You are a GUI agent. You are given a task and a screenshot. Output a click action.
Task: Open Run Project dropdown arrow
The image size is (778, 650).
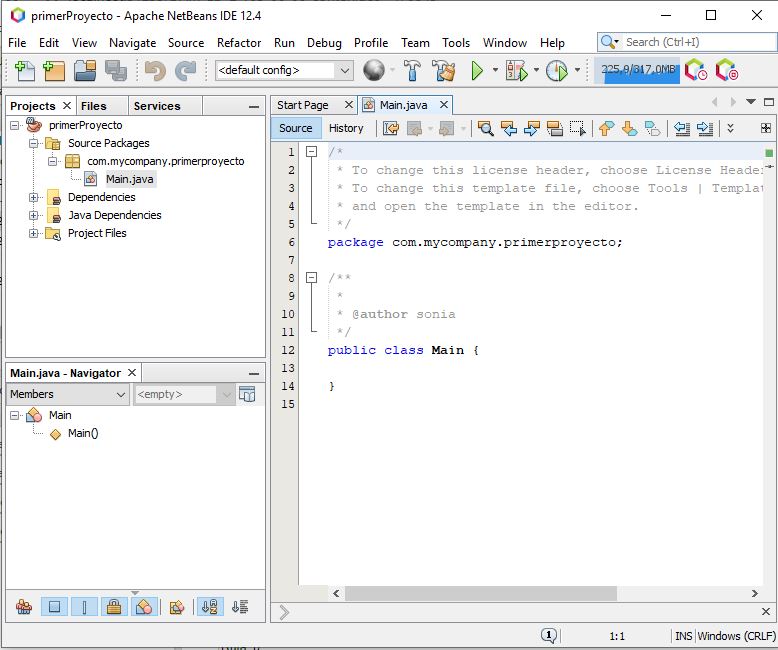[x=495, y=70]
